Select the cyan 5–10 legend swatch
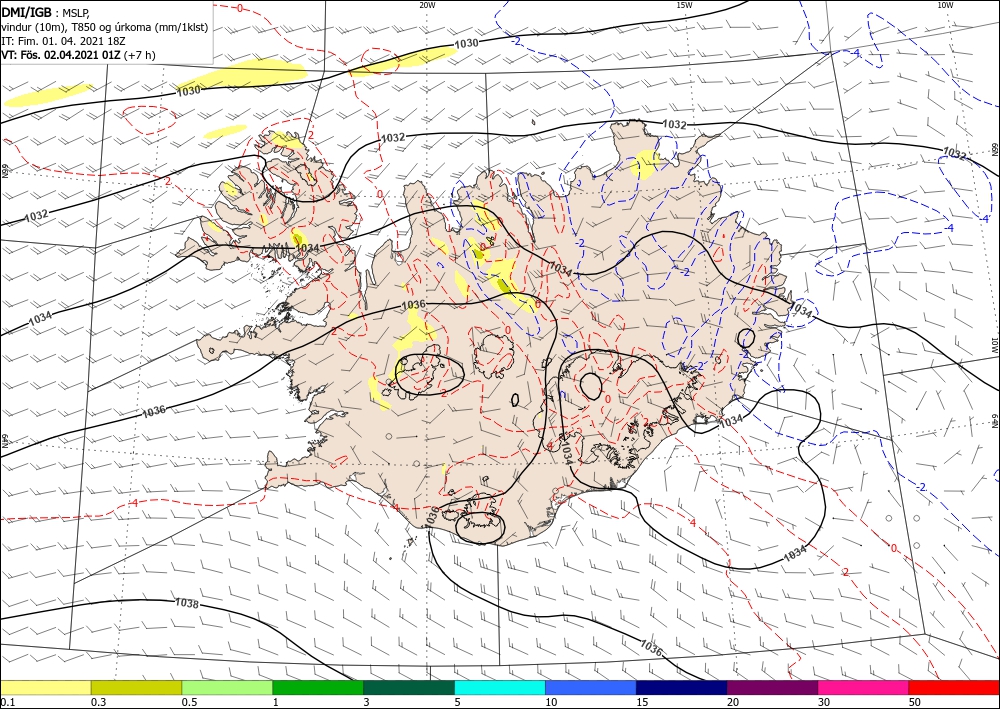1000x709 pixels. tap(500, 687)
